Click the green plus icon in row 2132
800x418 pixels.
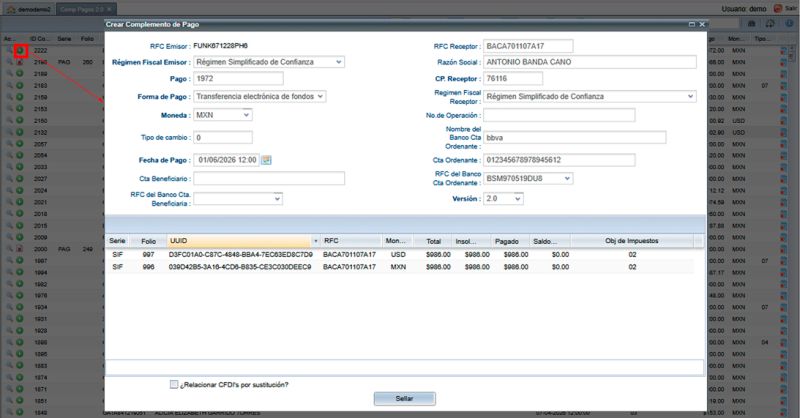(x=20, y=132)
